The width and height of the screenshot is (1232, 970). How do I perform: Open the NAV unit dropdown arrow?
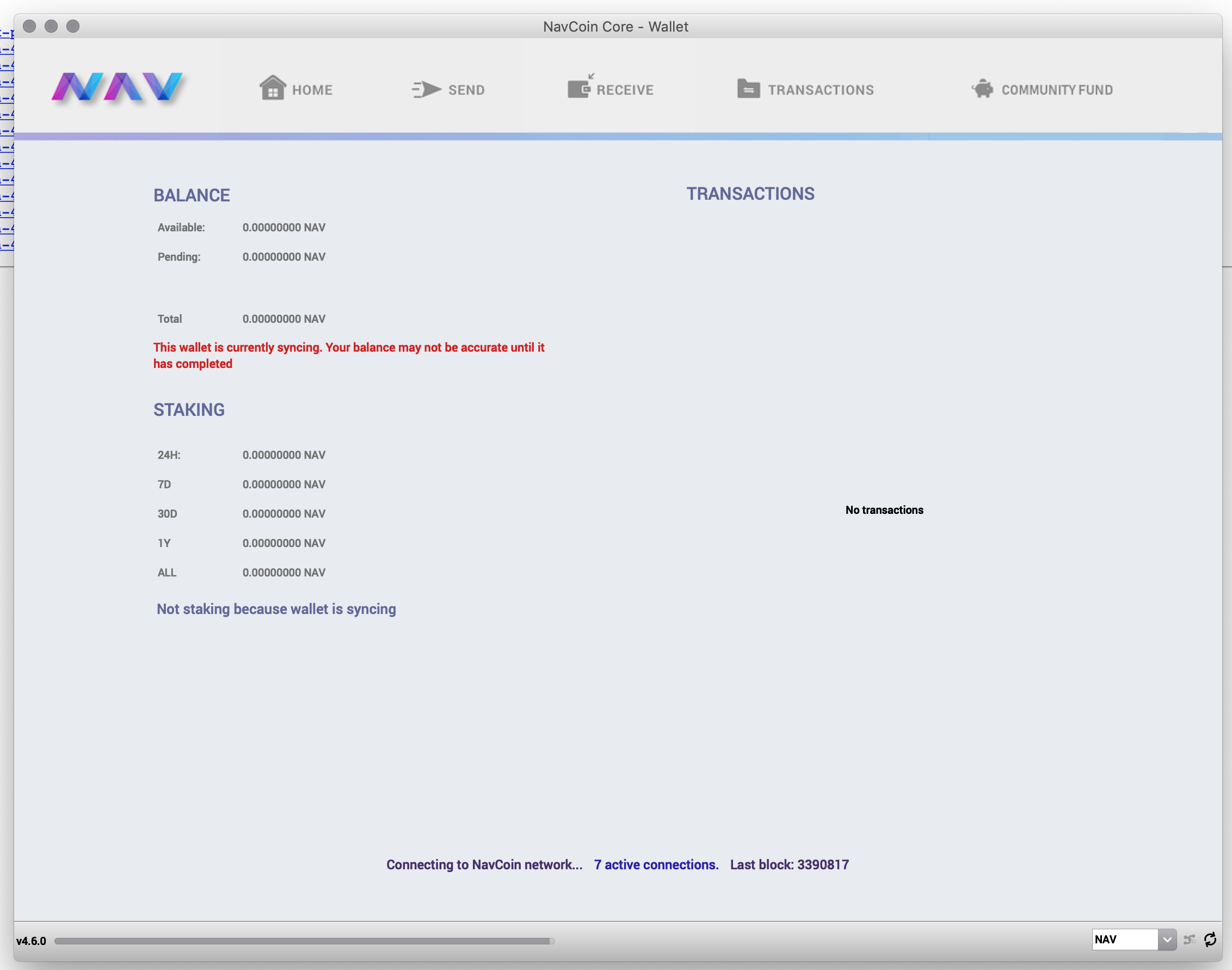(1167, 940)
